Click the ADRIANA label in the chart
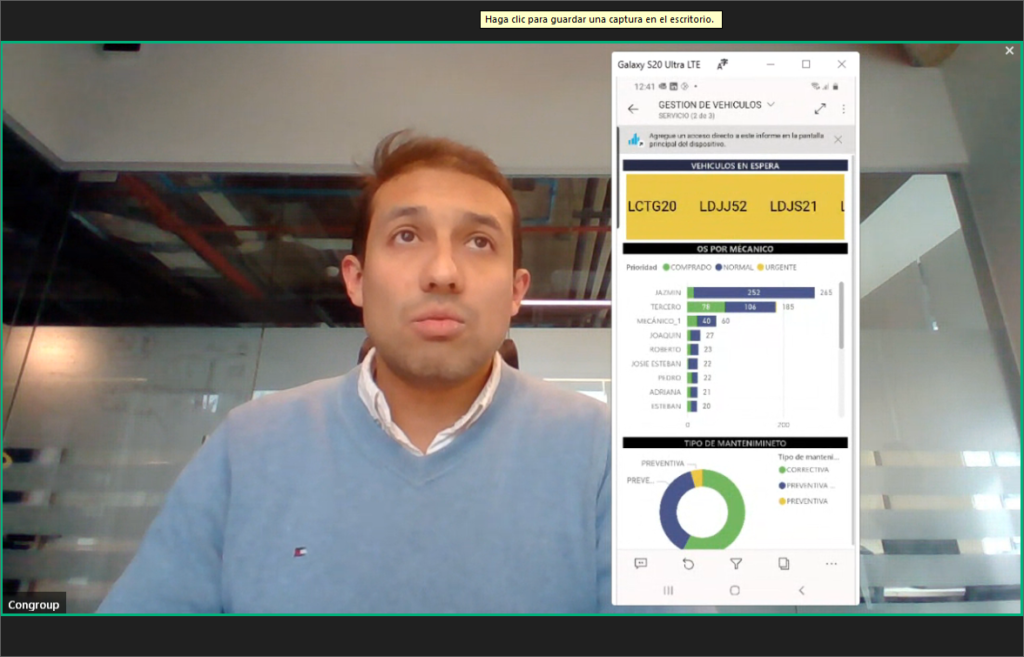The image size is (1024, 657). pos(665,392)
